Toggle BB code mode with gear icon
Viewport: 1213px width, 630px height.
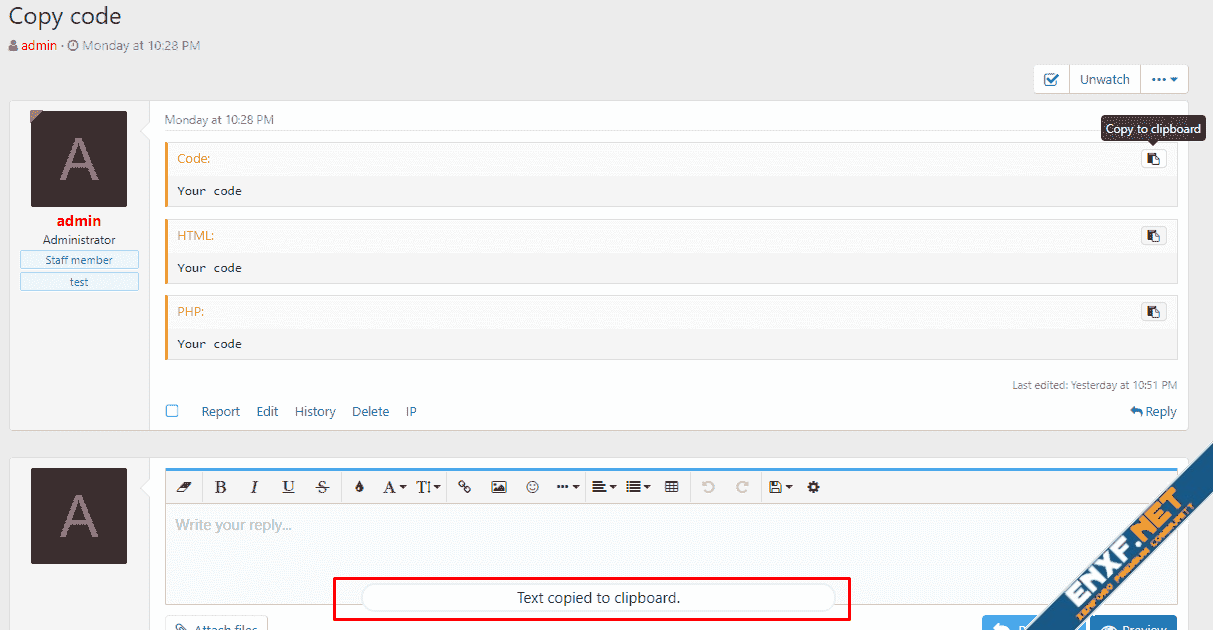coord(813,487)
